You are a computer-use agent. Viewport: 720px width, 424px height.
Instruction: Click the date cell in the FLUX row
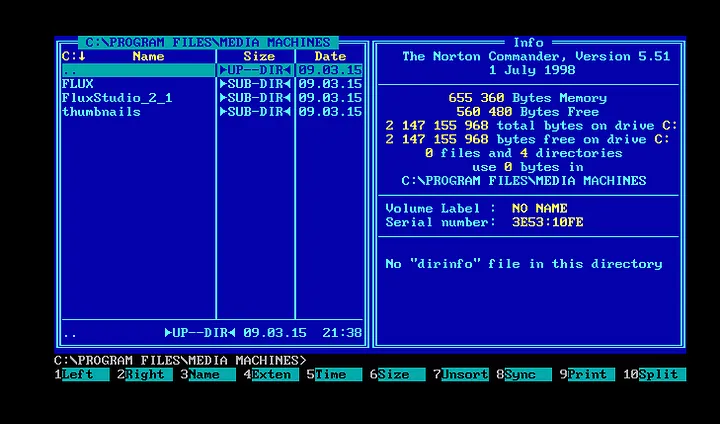330,84
